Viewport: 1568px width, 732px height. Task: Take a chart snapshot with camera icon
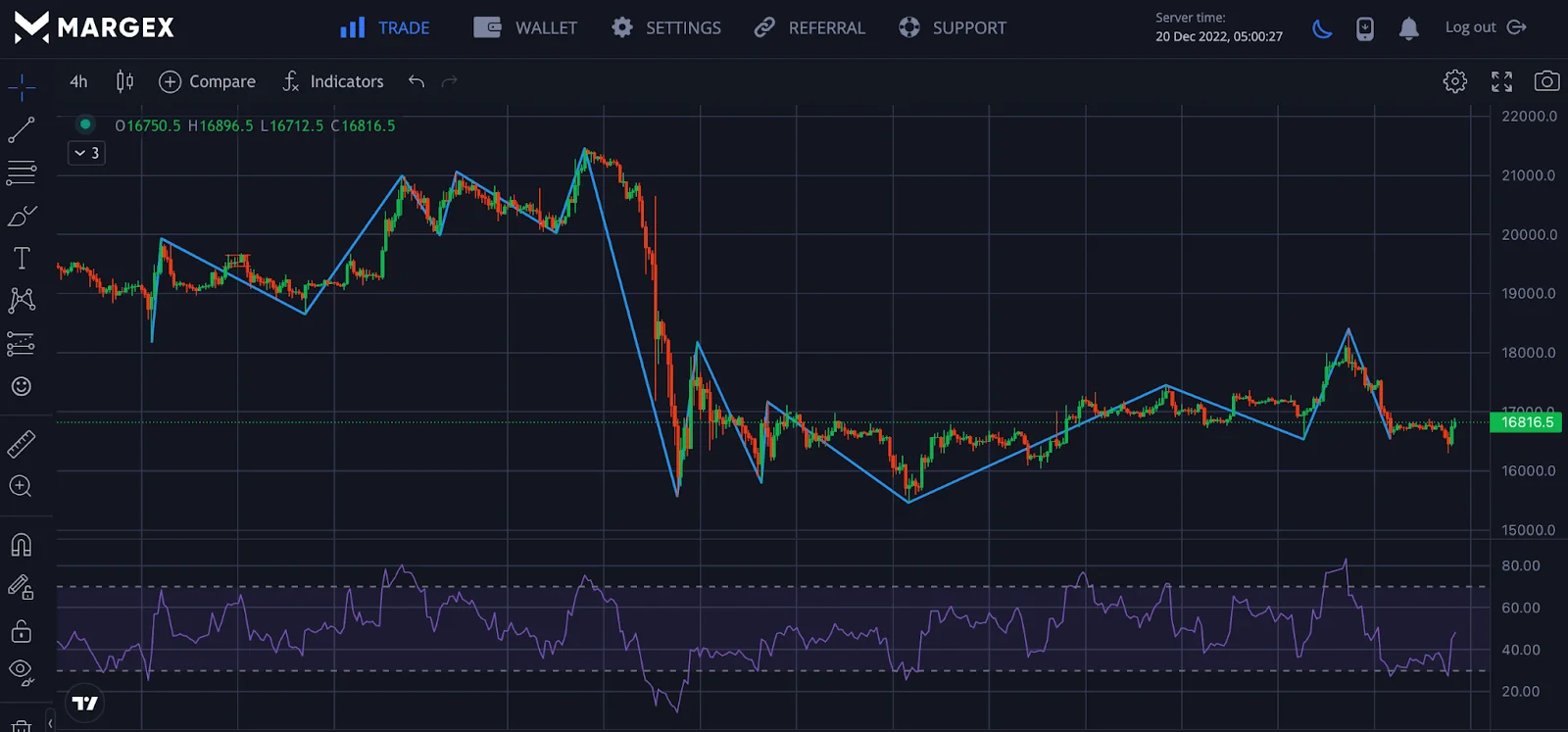(x=1546, y=81)
